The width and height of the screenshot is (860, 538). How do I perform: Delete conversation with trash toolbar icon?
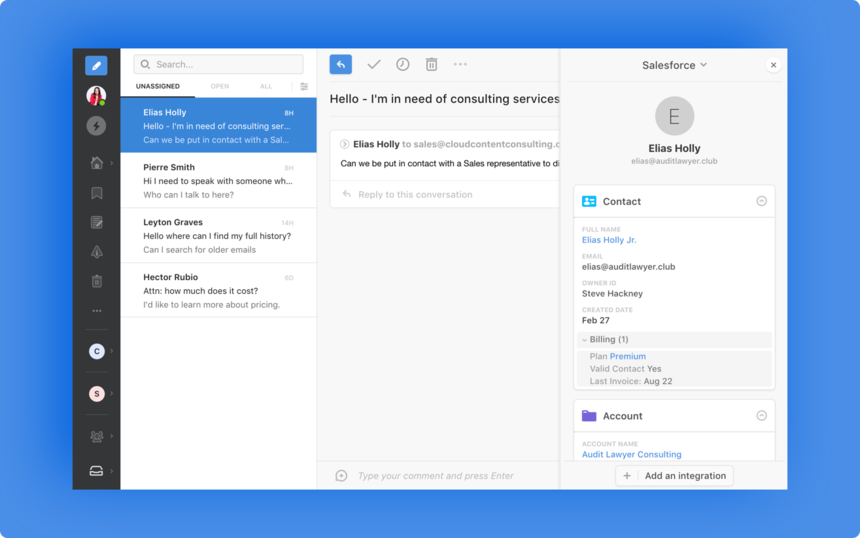(432, 65)
